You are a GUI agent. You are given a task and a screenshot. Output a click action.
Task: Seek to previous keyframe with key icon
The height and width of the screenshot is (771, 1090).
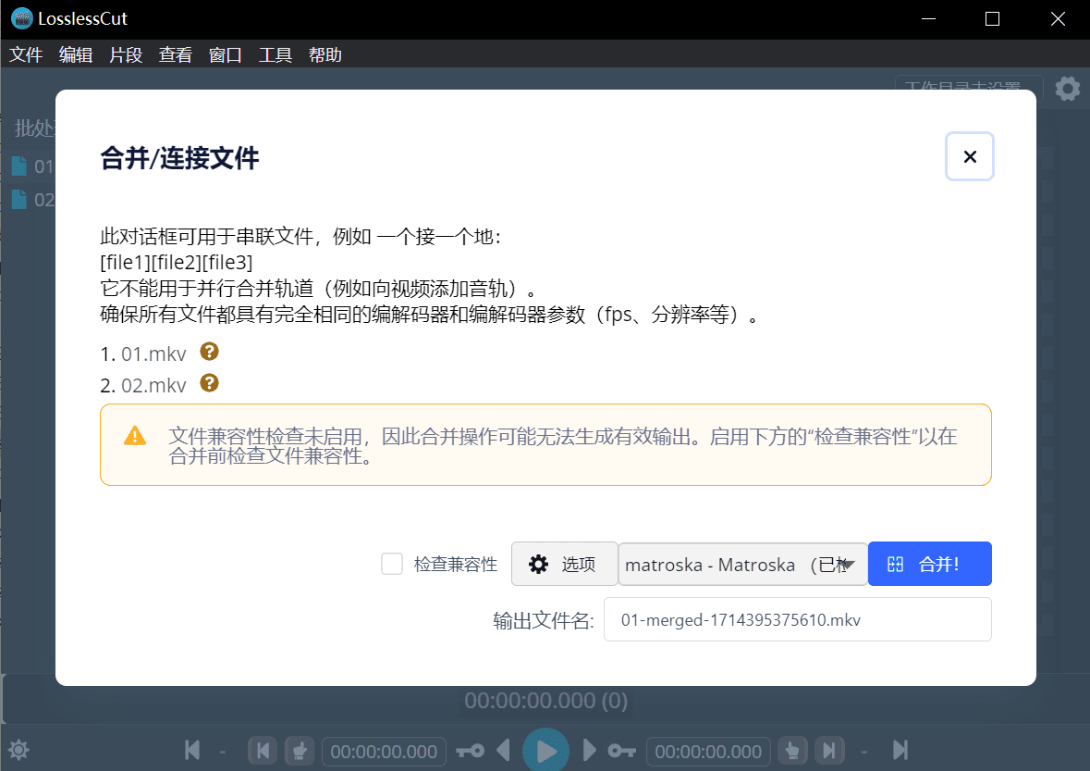click(471, 751)
